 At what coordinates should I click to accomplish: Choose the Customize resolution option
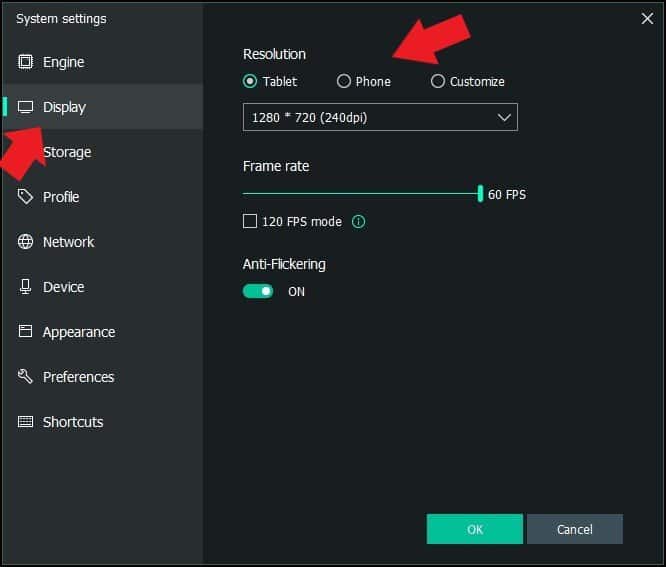coord(438,82)
